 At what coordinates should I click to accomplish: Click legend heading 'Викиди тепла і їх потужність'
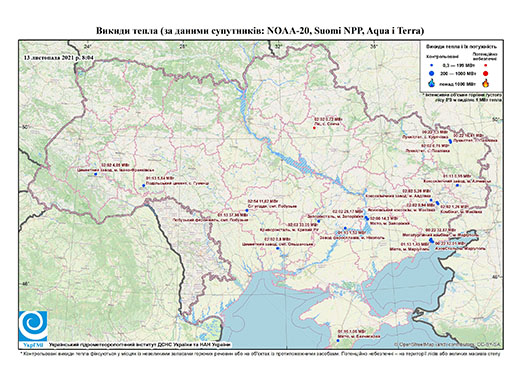pyautogui.click(x=462, y=47)
